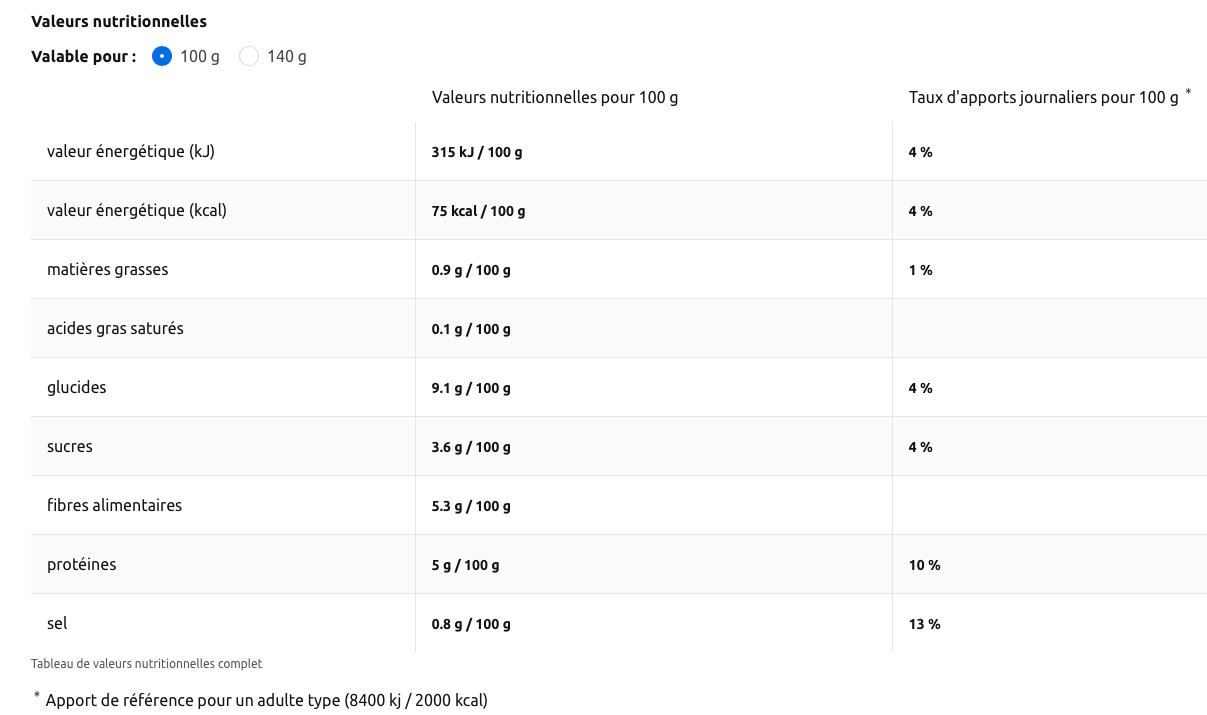Screen dimensions: 1207x715
Task: Click the "acides gras saturés" row label
Action: (115, 329)
